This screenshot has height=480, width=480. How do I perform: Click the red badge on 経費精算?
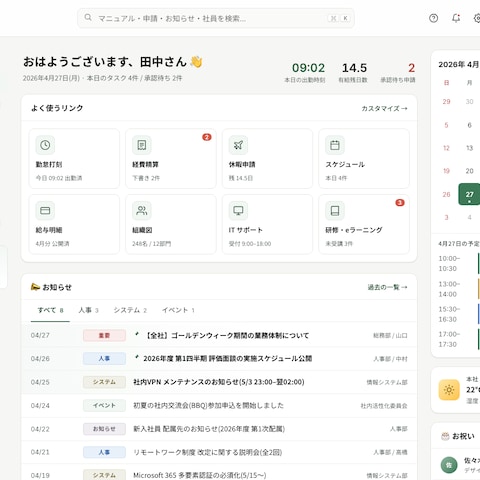[207, 137]
